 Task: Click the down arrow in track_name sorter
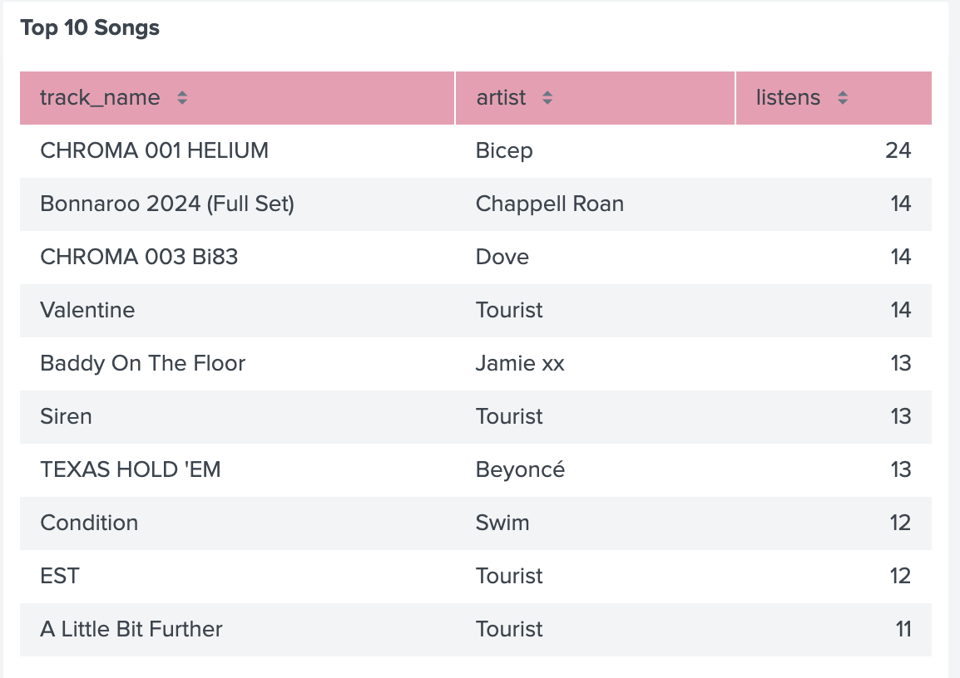[x=181, y=103]
